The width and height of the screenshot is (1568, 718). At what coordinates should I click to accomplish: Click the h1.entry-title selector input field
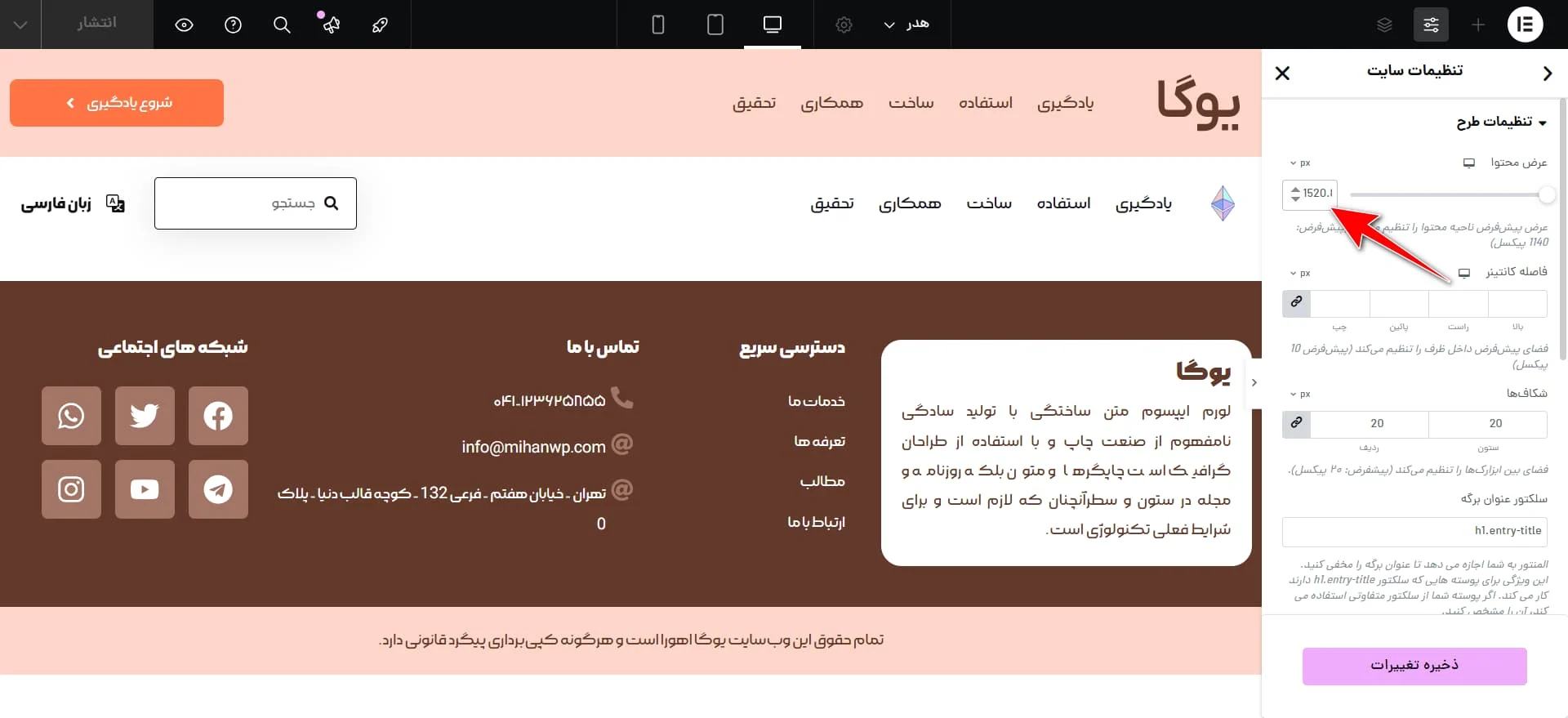(1414, 531)
